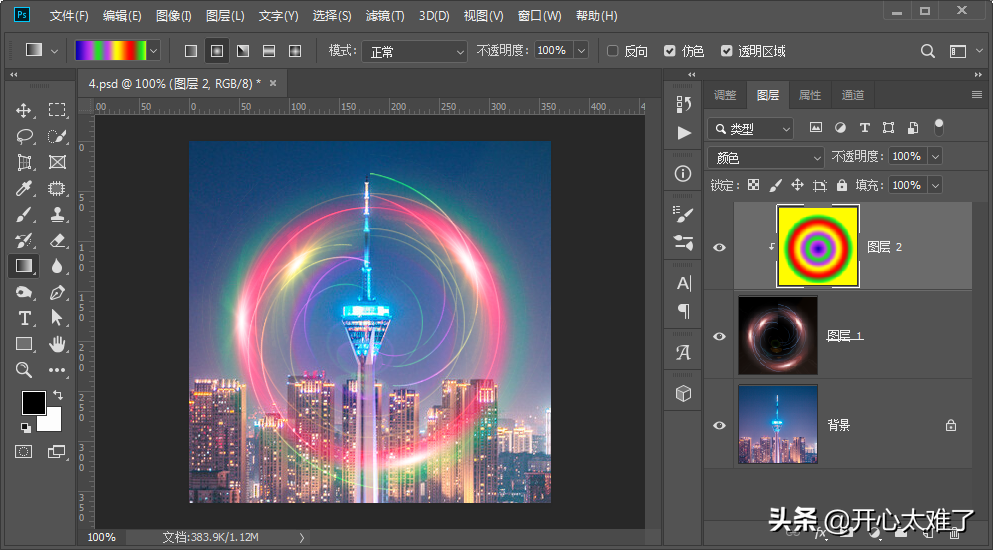Open gradient mode 正常 dropdown
Screen dimensions: 993x550
415,51
